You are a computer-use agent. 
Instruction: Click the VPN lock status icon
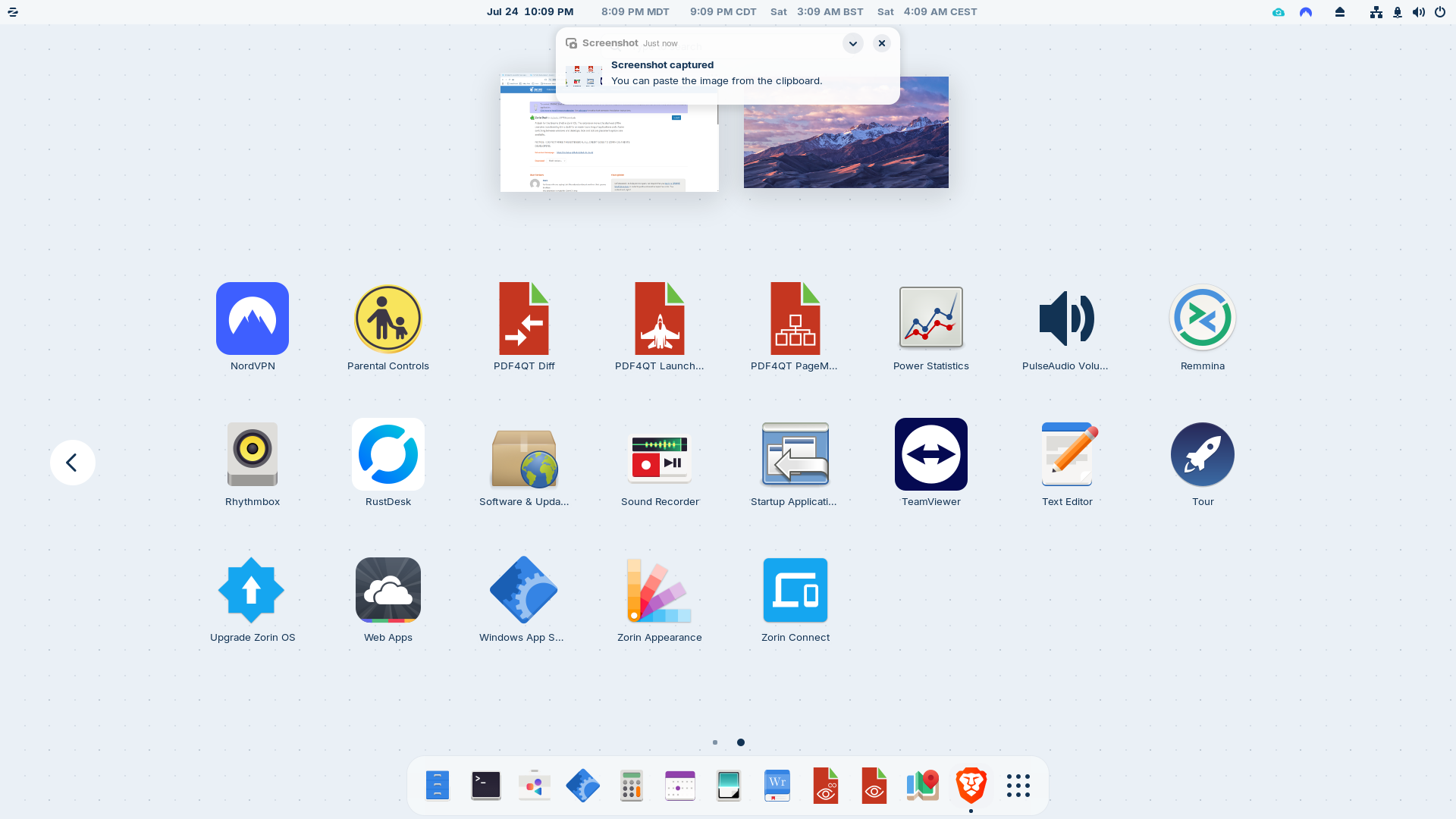tap(1398, 12)
